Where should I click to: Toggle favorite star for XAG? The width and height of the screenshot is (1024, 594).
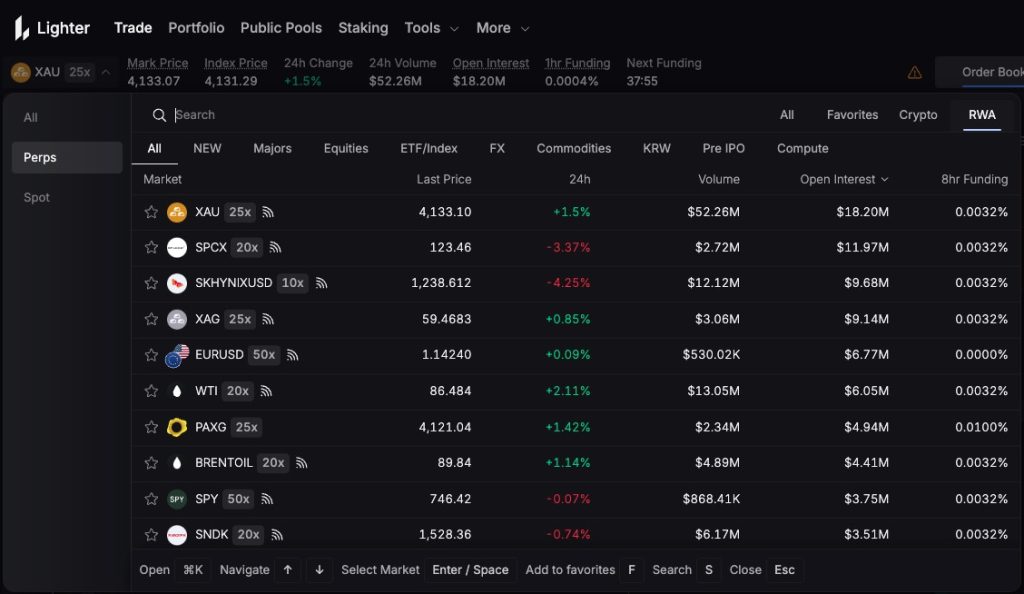tap(151, 319)
